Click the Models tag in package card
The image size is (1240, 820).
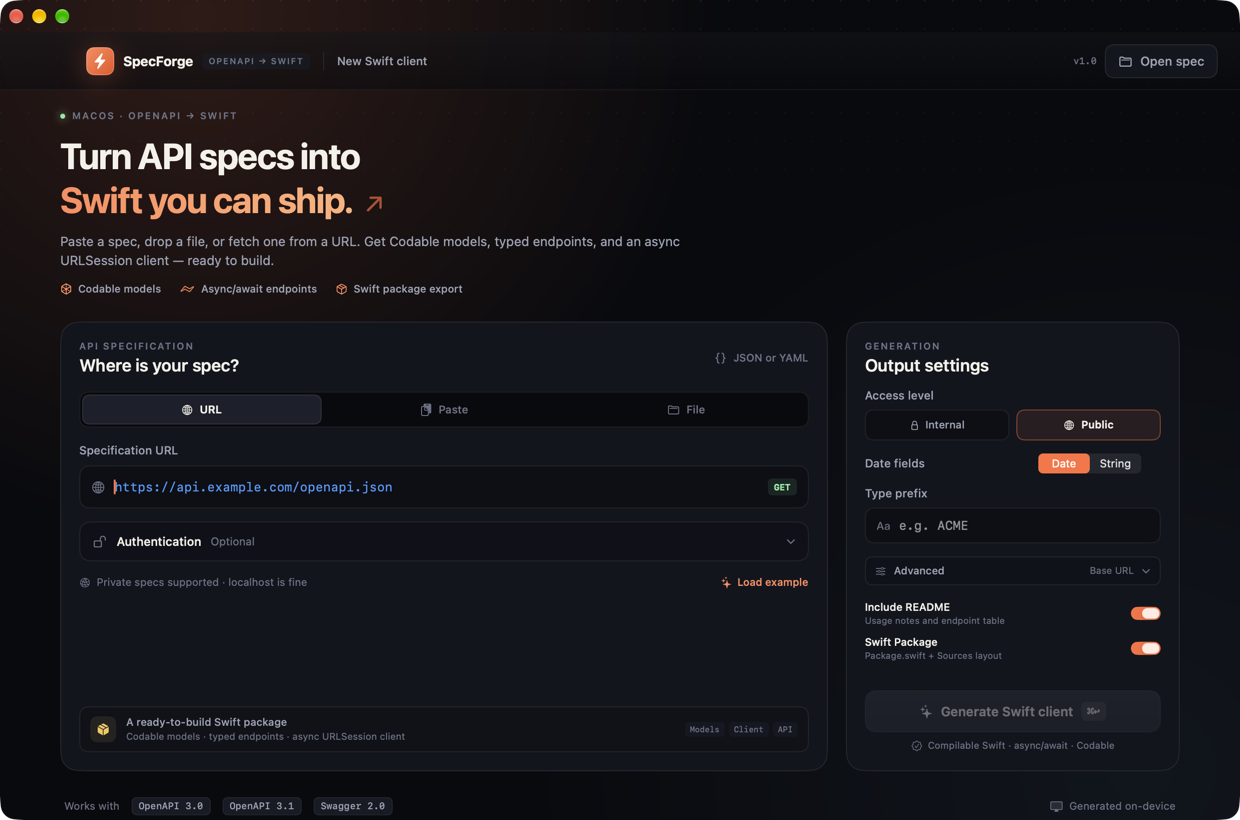pos(704,730)
